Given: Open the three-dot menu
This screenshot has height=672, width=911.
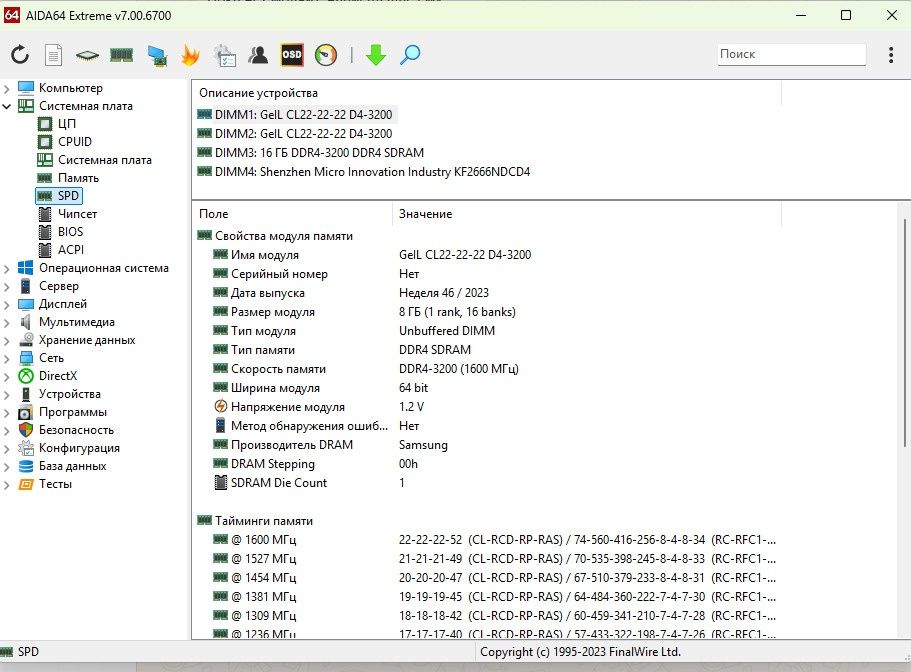Looking at the screenshot, I should coord(891,55).
